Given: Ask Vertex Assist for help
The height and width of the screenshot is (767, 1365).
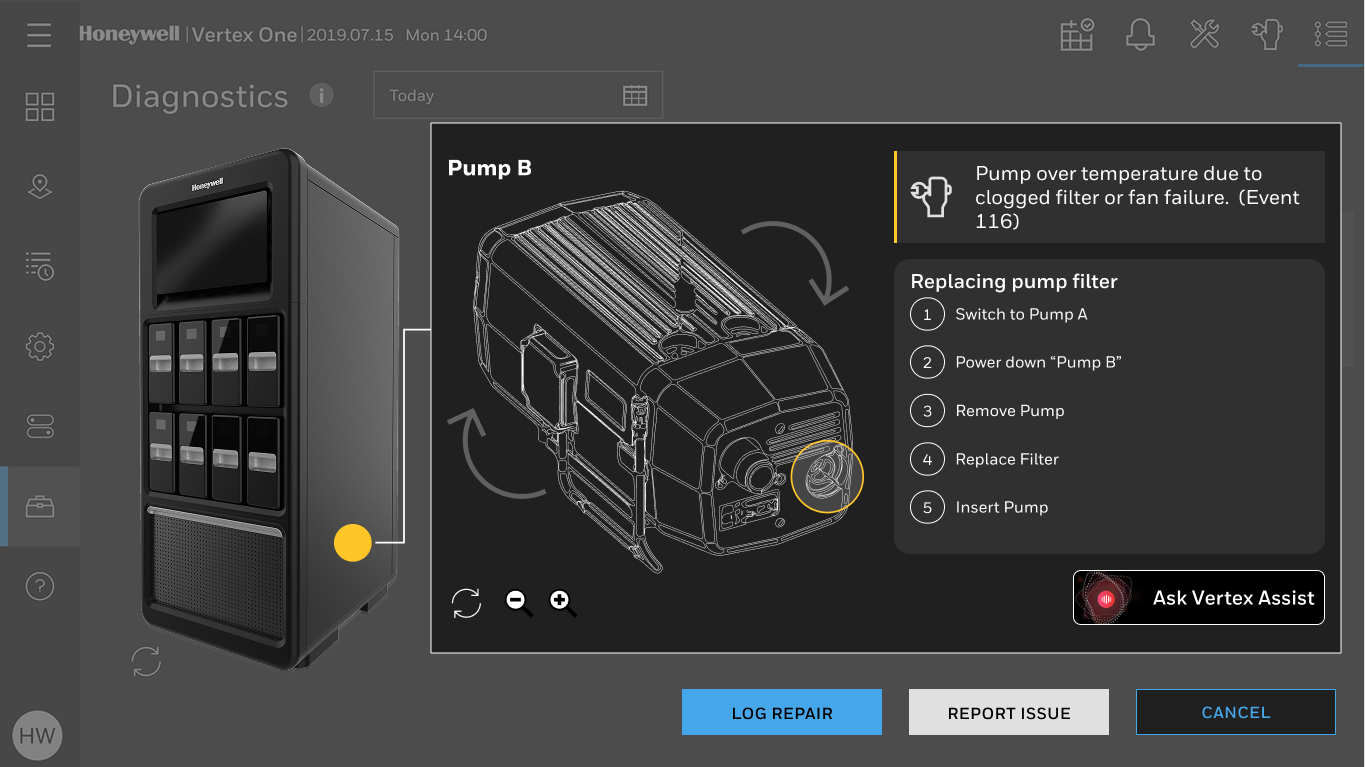Looking at the screenshot, I should (1199, 598).
